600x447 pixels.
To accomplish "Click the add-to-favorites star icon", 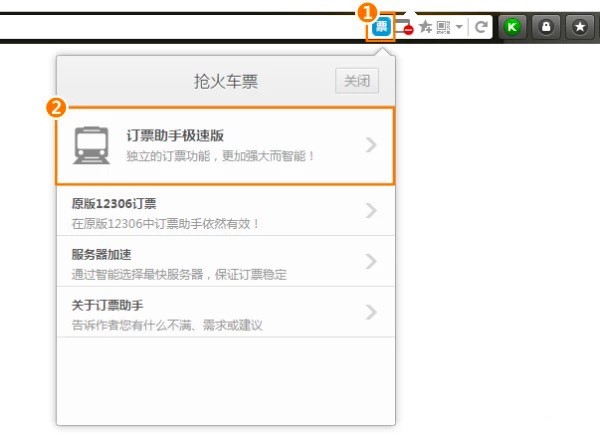I will [x=425, y=27].
